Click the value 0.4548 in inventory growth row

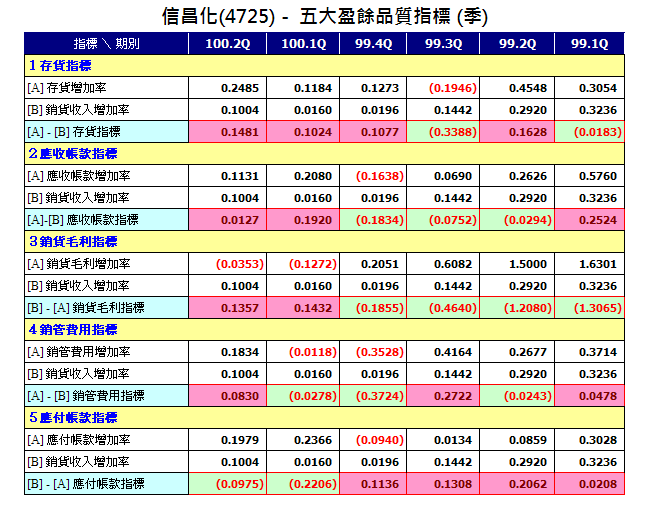(x=528, y=88)
